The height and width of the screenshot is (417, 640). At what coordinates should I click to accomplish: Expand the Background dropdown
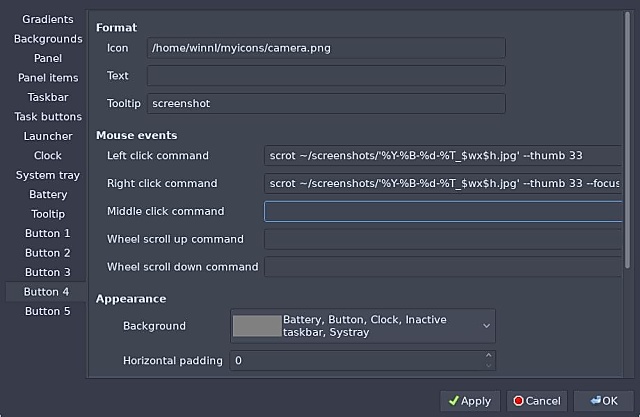point(486,326)
